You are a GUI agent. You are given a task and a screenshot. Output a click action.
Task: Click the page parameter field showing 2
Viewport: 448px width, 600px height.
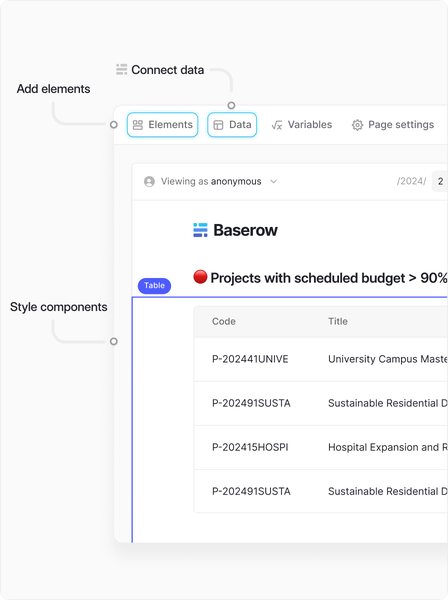click(x=440, y=181)
